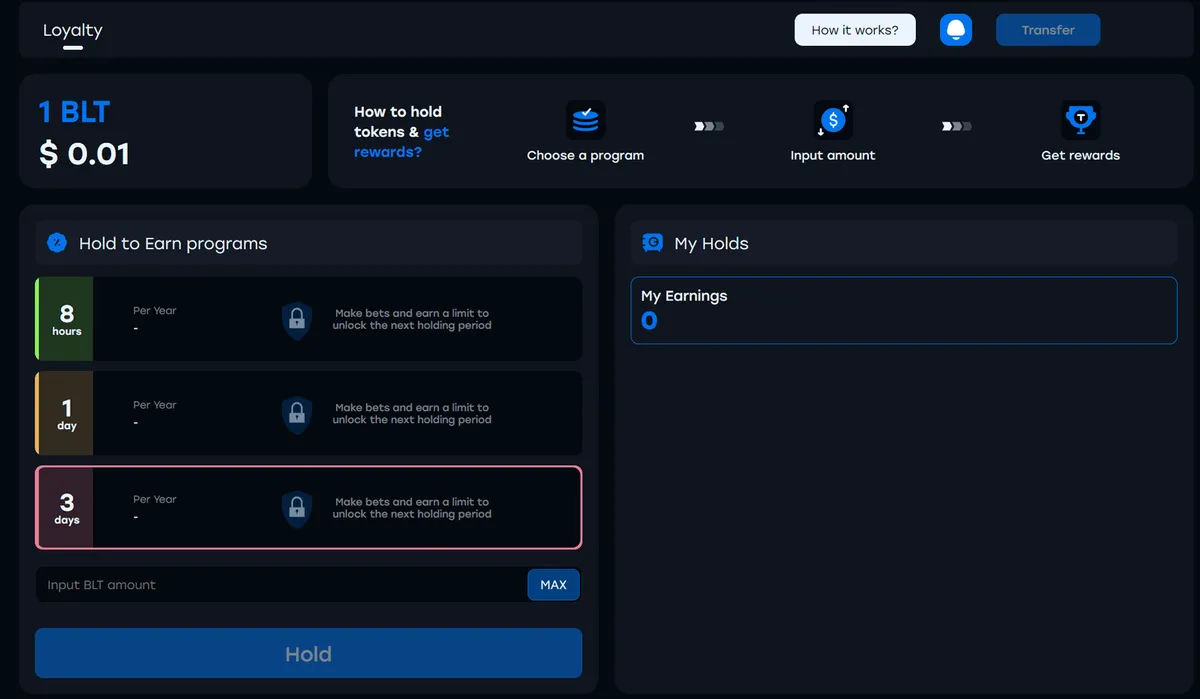Click the progress dots after Choose a program

coord(709,125)
